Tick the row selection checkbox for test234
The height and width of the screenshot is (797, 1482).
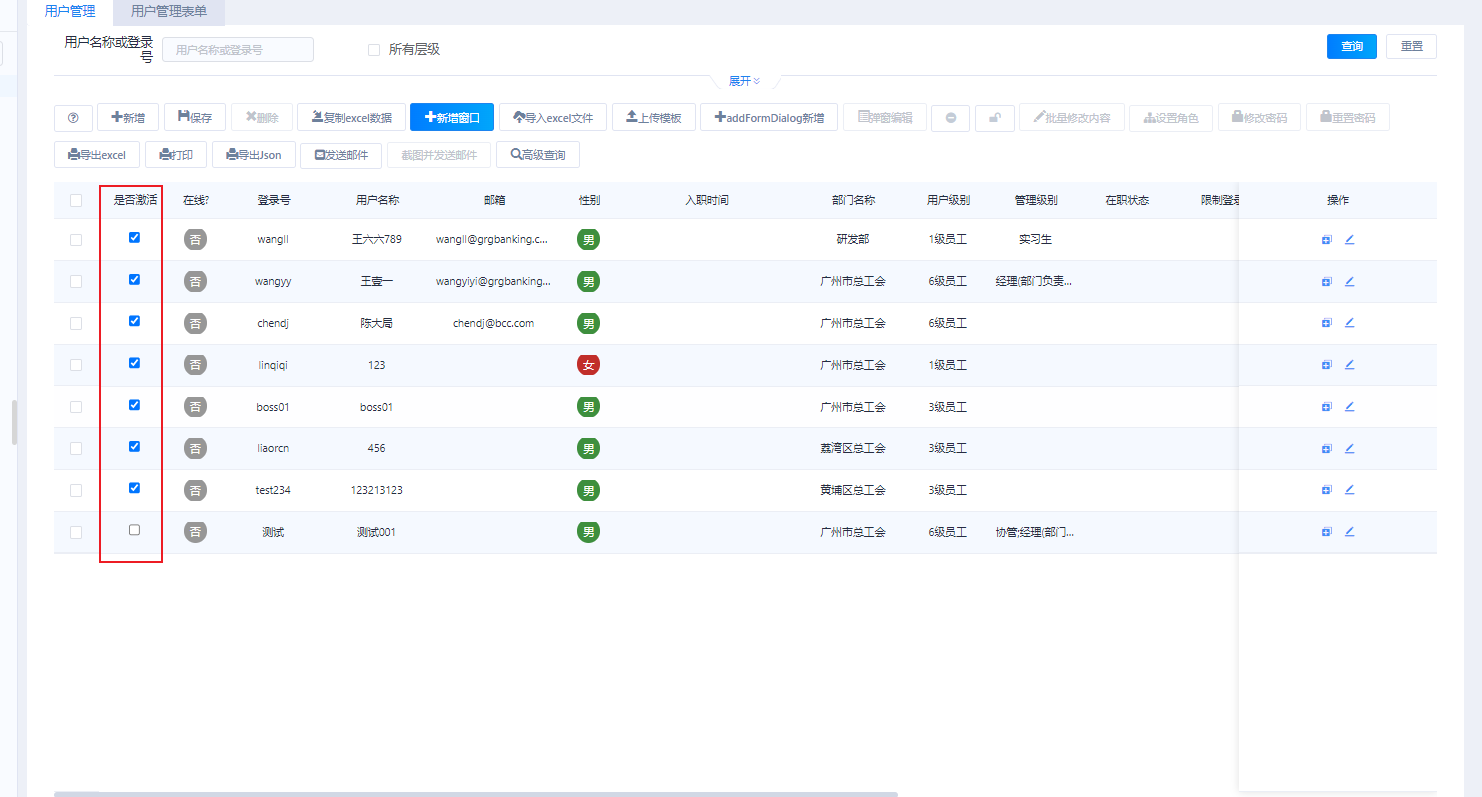pos(76,490)
